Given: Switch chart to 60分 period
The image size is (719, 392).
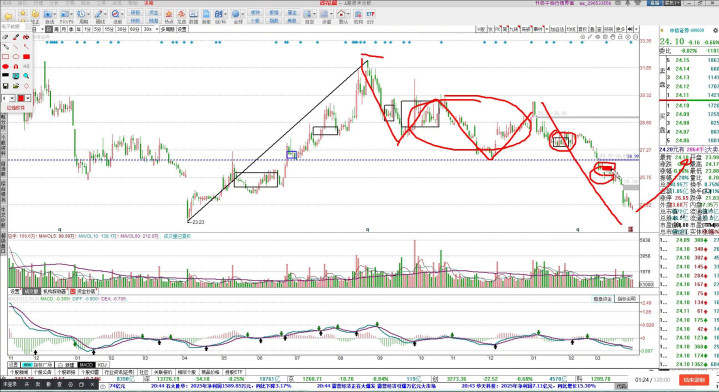Looking at the screenshot, I should [x=134, y=29].
